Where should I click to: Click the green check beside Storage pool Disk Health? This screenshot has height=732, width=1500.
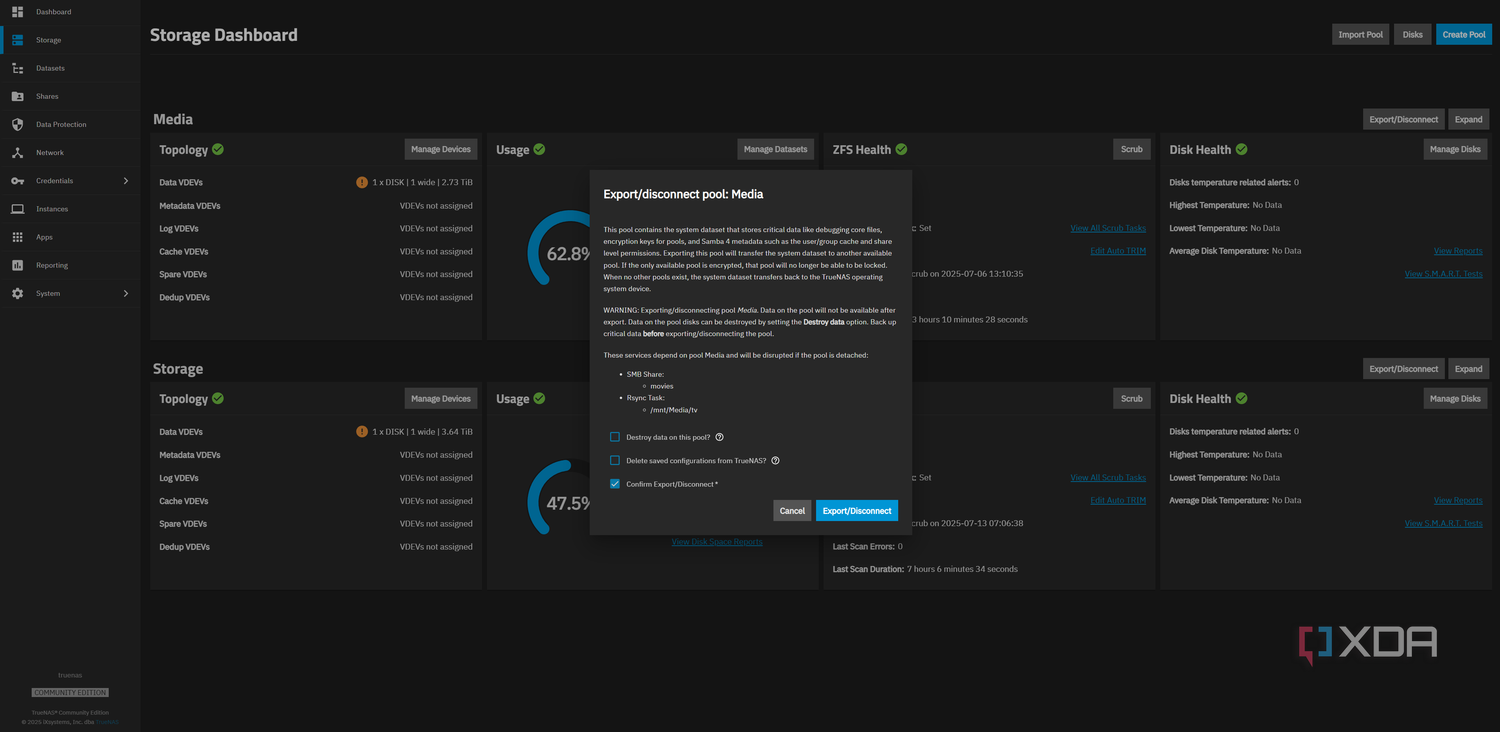1241,398
